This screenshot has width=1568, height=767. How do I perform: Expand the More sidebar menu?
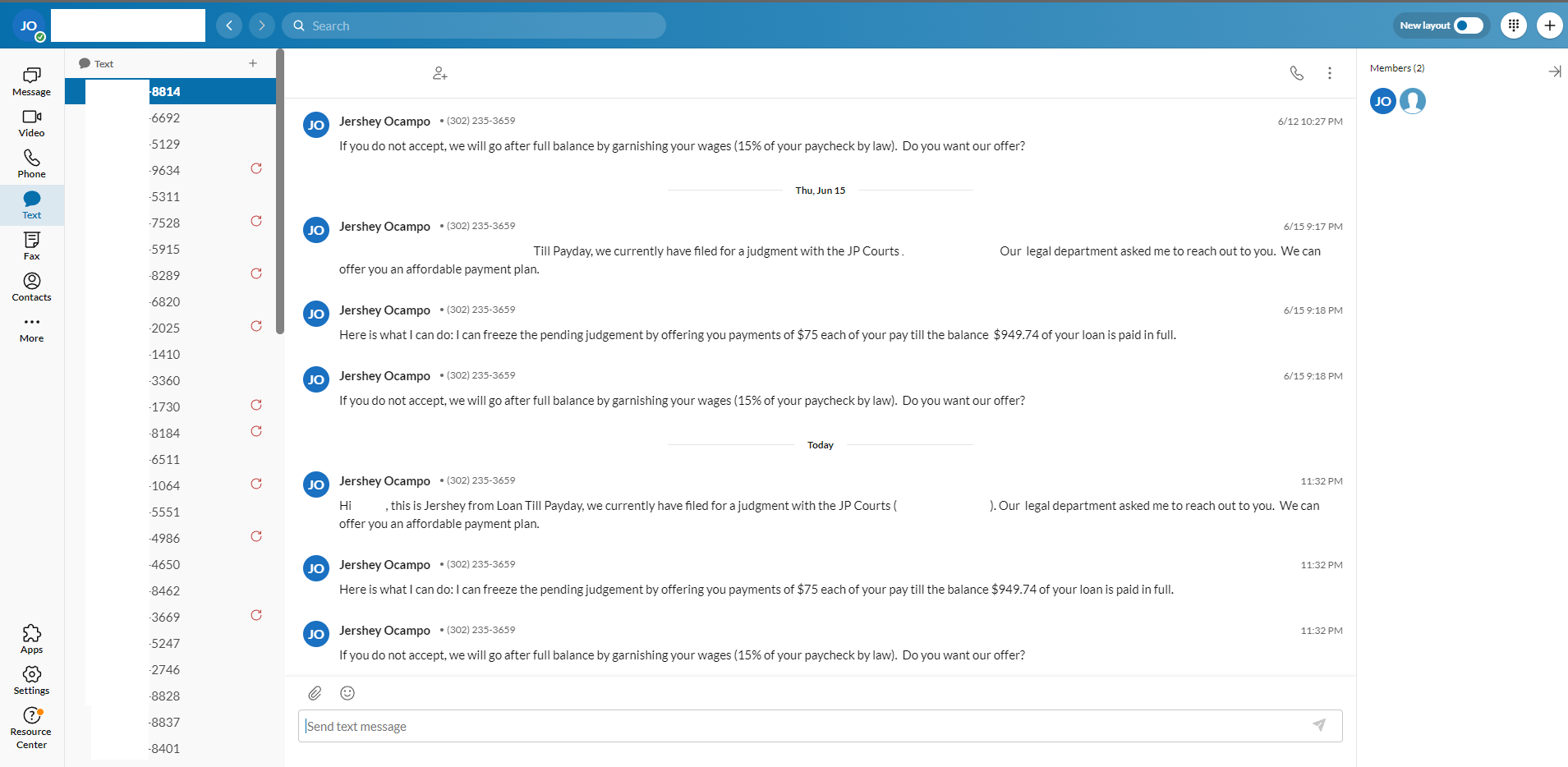point(31,328)
